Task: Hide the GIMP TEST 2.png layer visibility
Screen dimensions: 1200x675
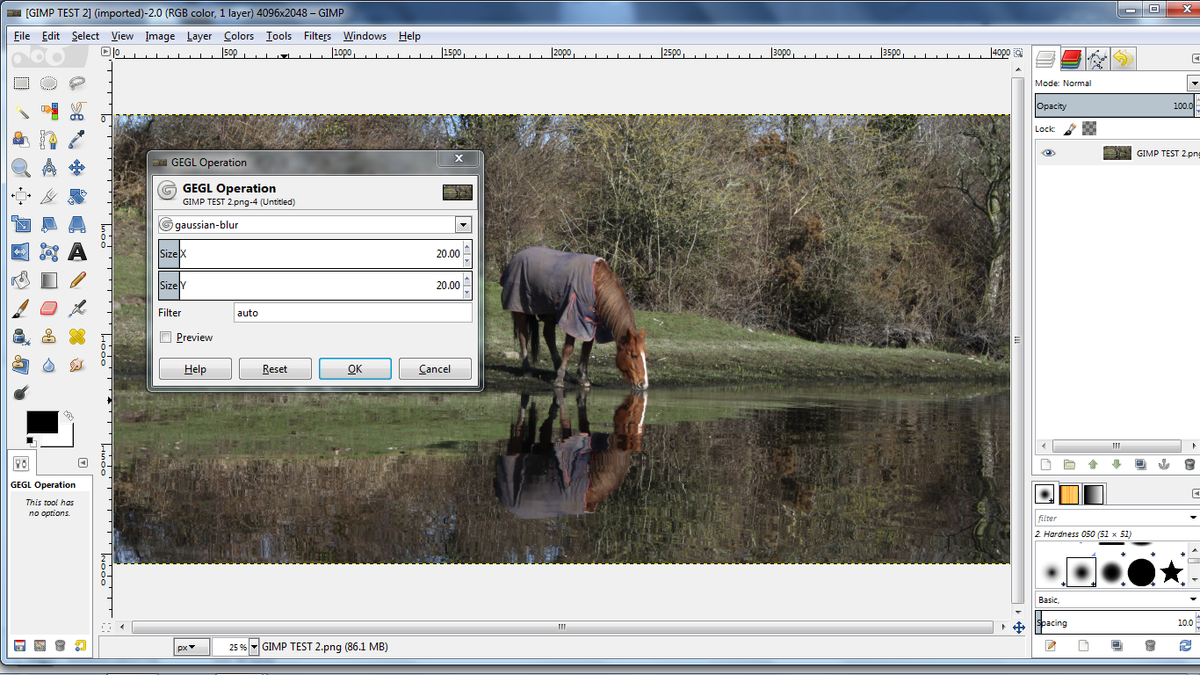Action: [x=1049, y=153]
